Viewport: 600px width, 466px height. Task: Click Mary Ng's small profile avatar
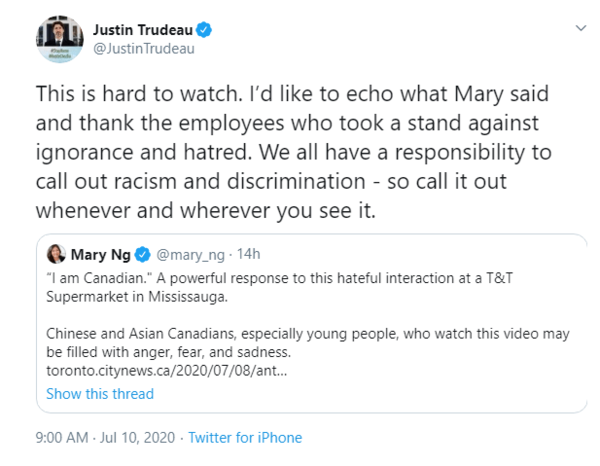click(57, 253)
